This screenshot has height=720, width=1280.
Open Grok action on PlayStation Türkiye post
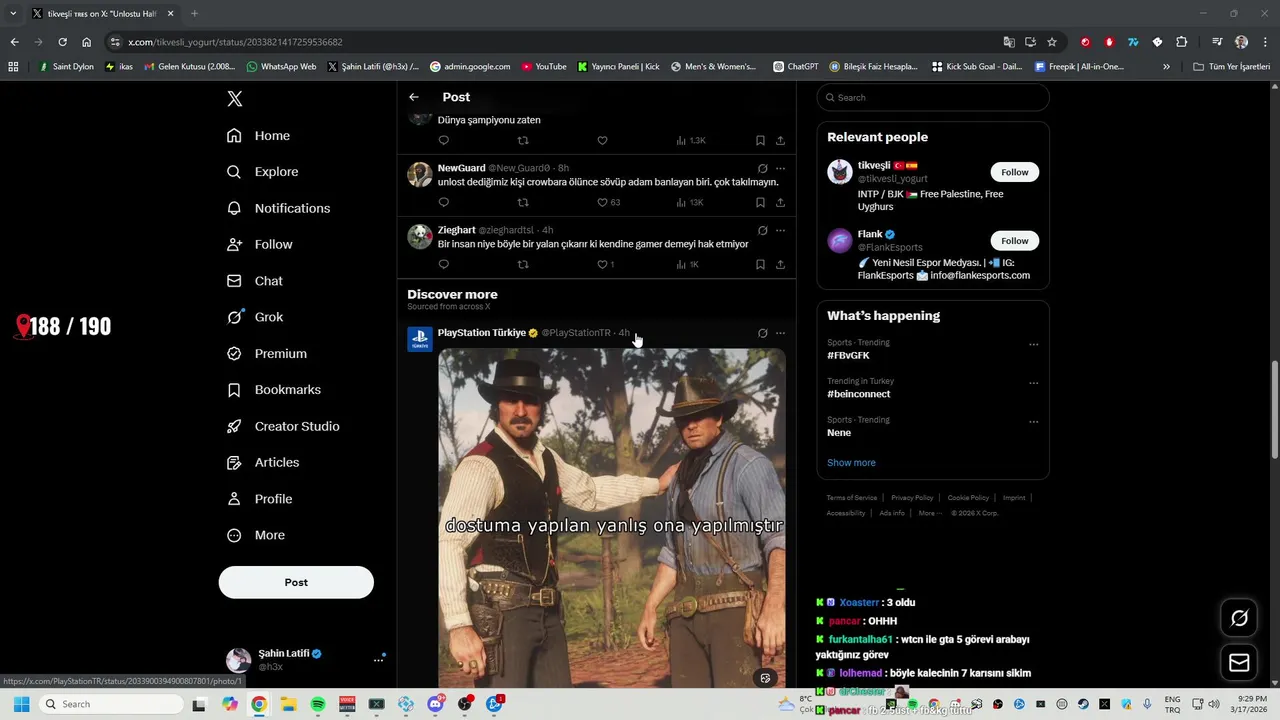[762, 333]
